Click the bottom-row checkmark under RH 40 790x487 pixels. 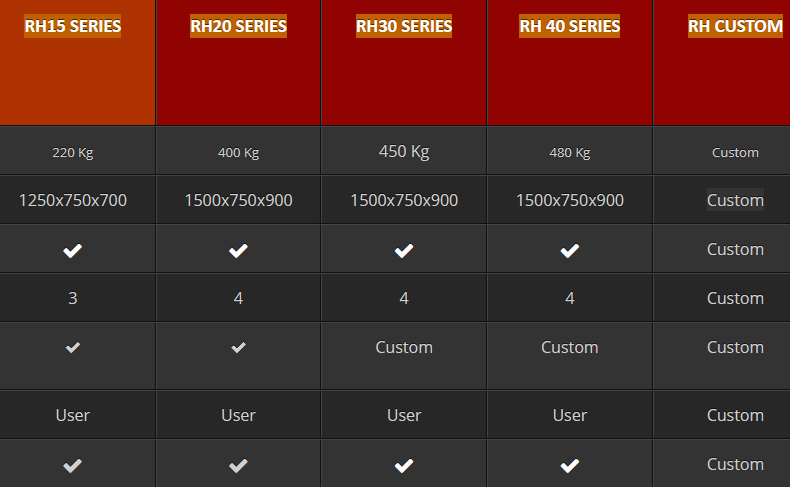point(570,465)
